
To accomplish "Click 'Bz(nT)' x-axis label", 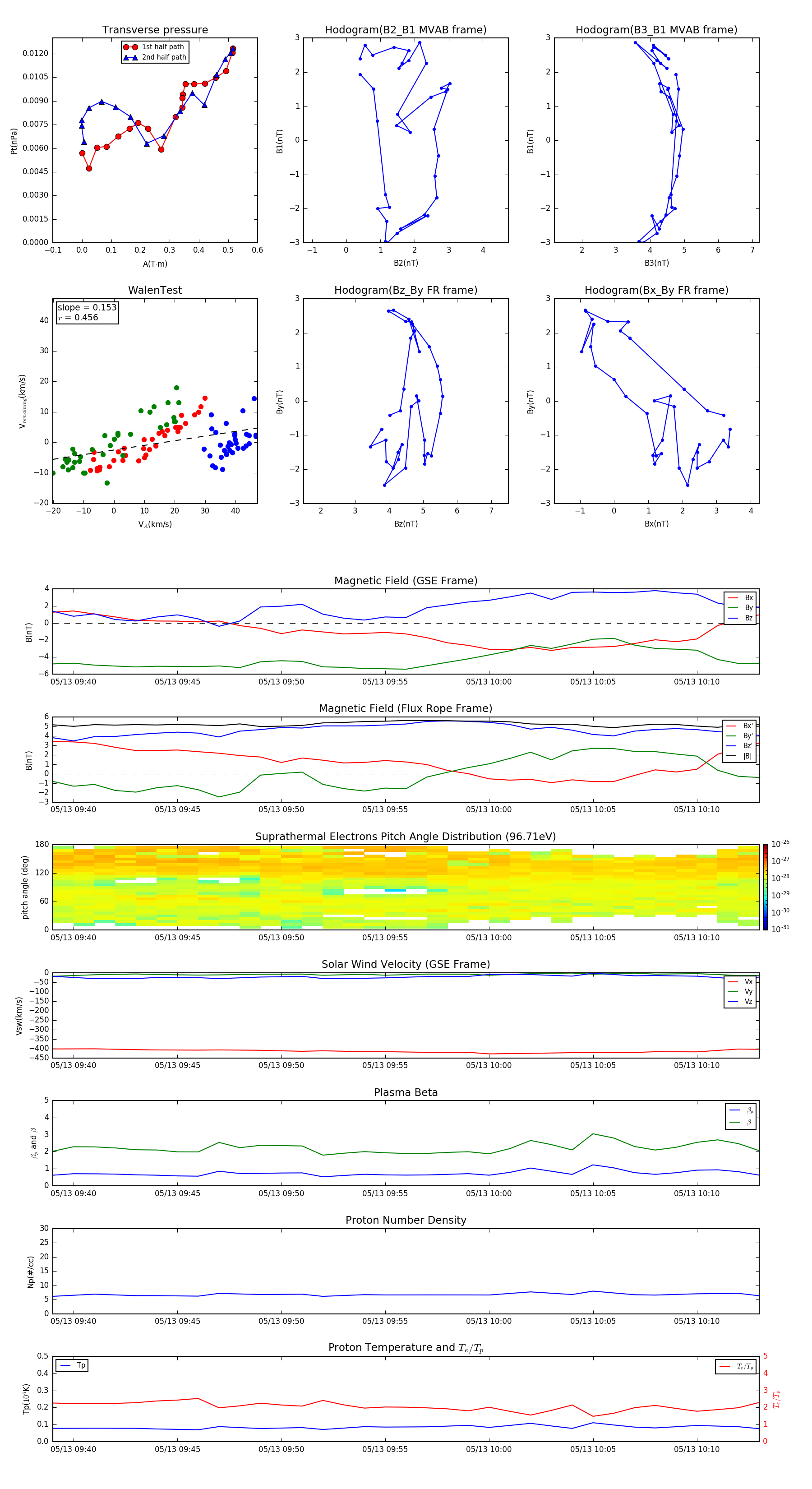I will click(406, 524).
